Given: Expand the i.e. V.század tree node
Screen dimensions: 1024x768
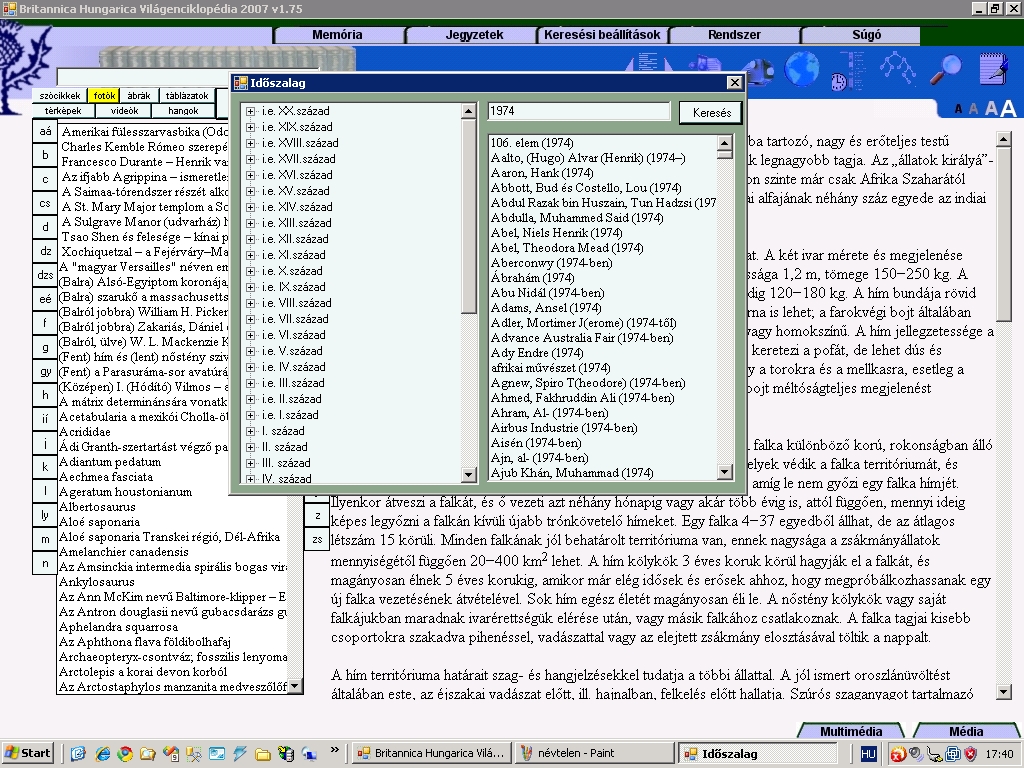Looking at the screenshot, I should [x=250, y=351].
